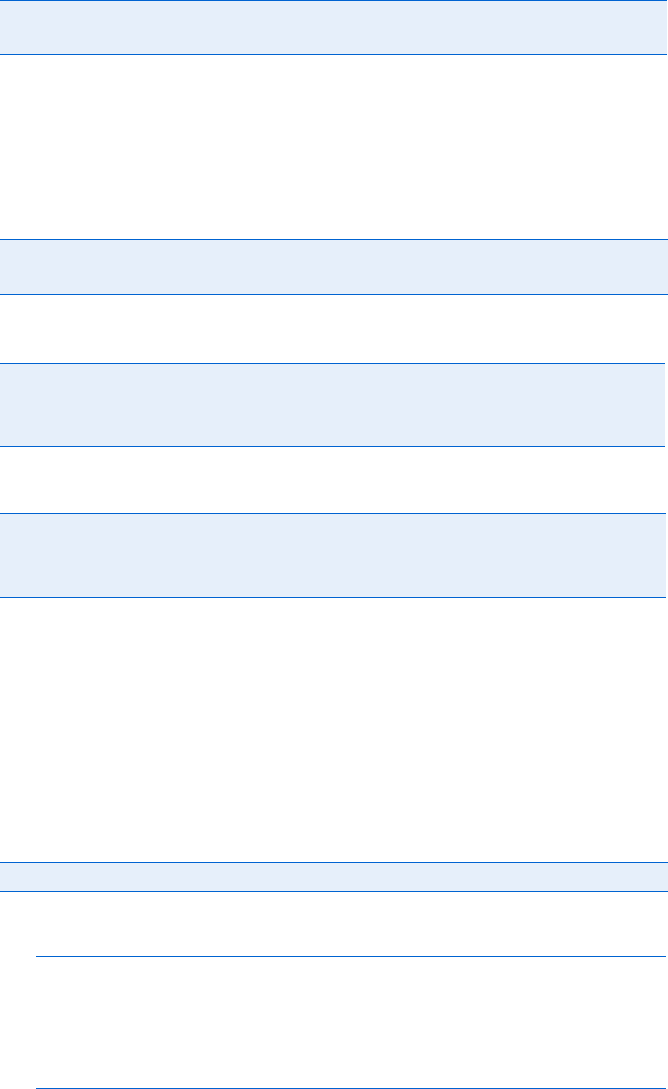Click the topmost blue shaded header band

click(x=333, y=27)
